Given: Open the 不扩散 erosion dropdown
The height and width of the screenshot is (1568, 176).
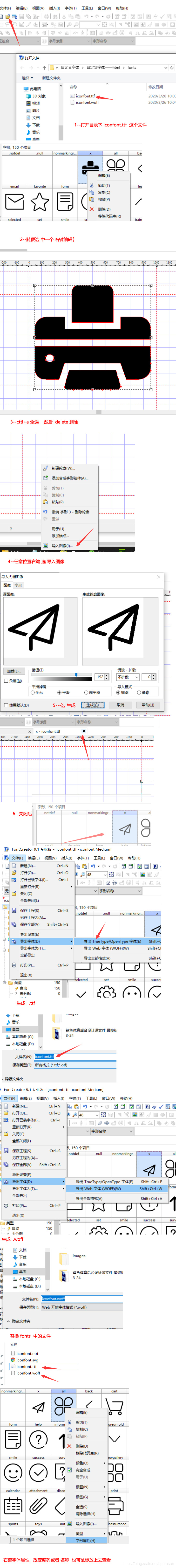Looking at the screenshot, I should tap(128, 676).
